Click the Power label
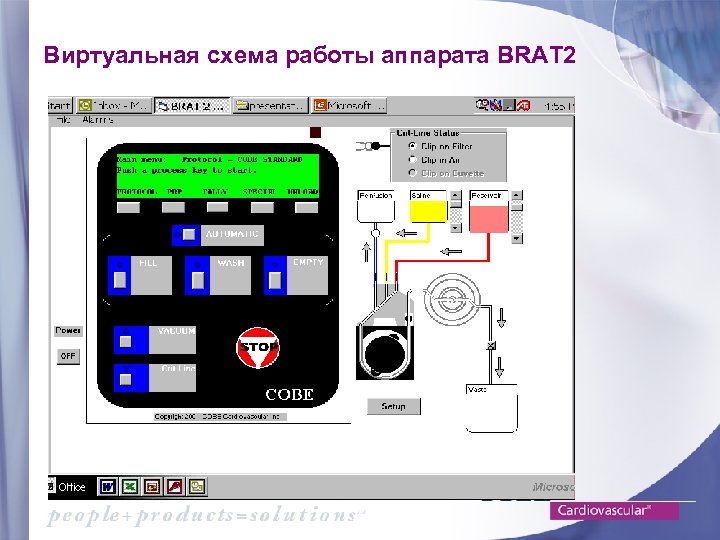This screenshot has height=540, width=720. pyautogui.click(x=68, y=331)
